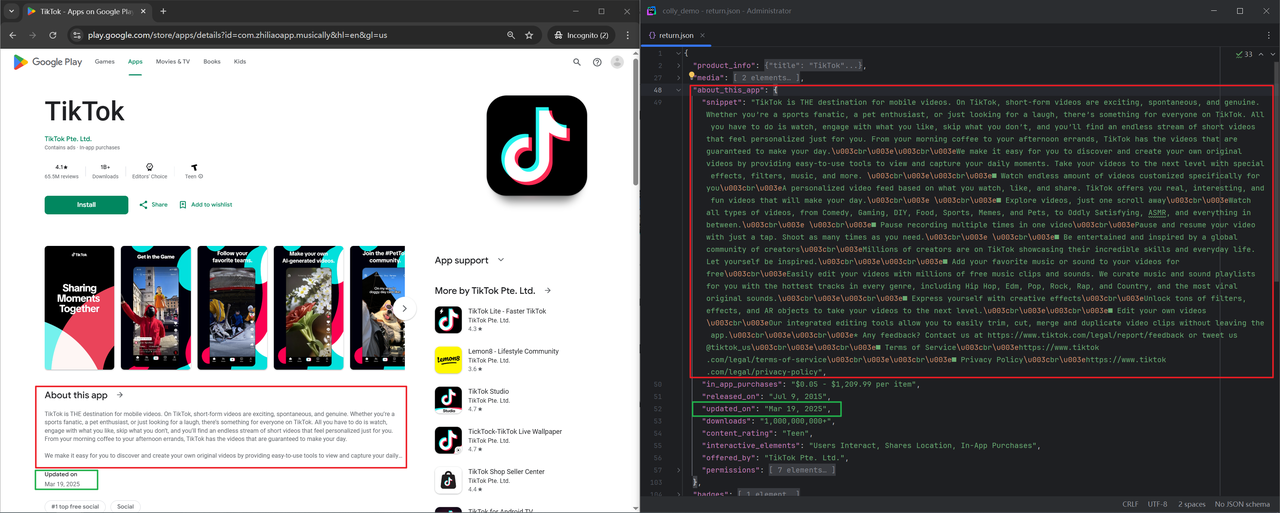The height and width of the screenshot is (513, 1280).
Task: Click the Teen content rating icon
Action: point(194,168)
